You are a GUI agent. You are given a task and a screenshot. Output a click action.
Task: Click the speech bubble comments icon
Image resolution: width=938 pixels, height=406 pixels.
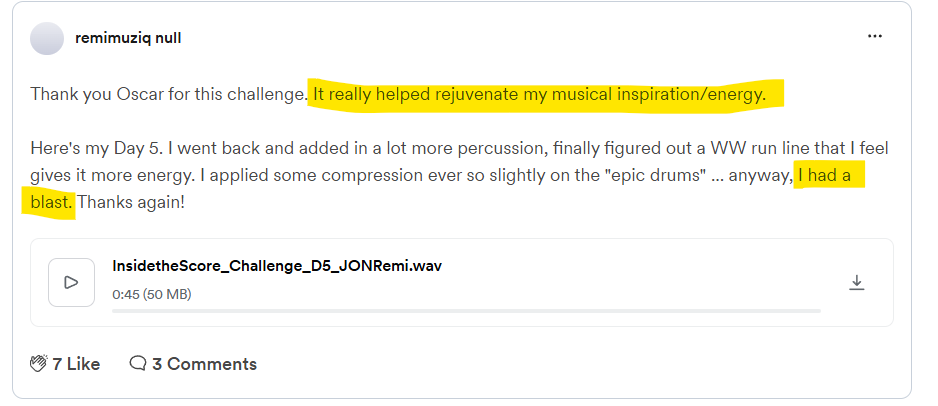(x=139, y=364)
